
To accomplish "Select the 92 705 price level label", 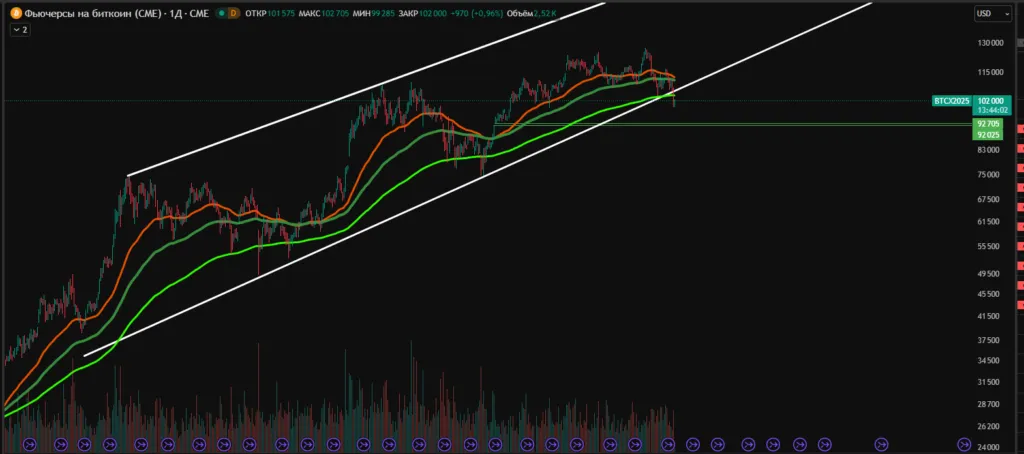I will [988, 124].
